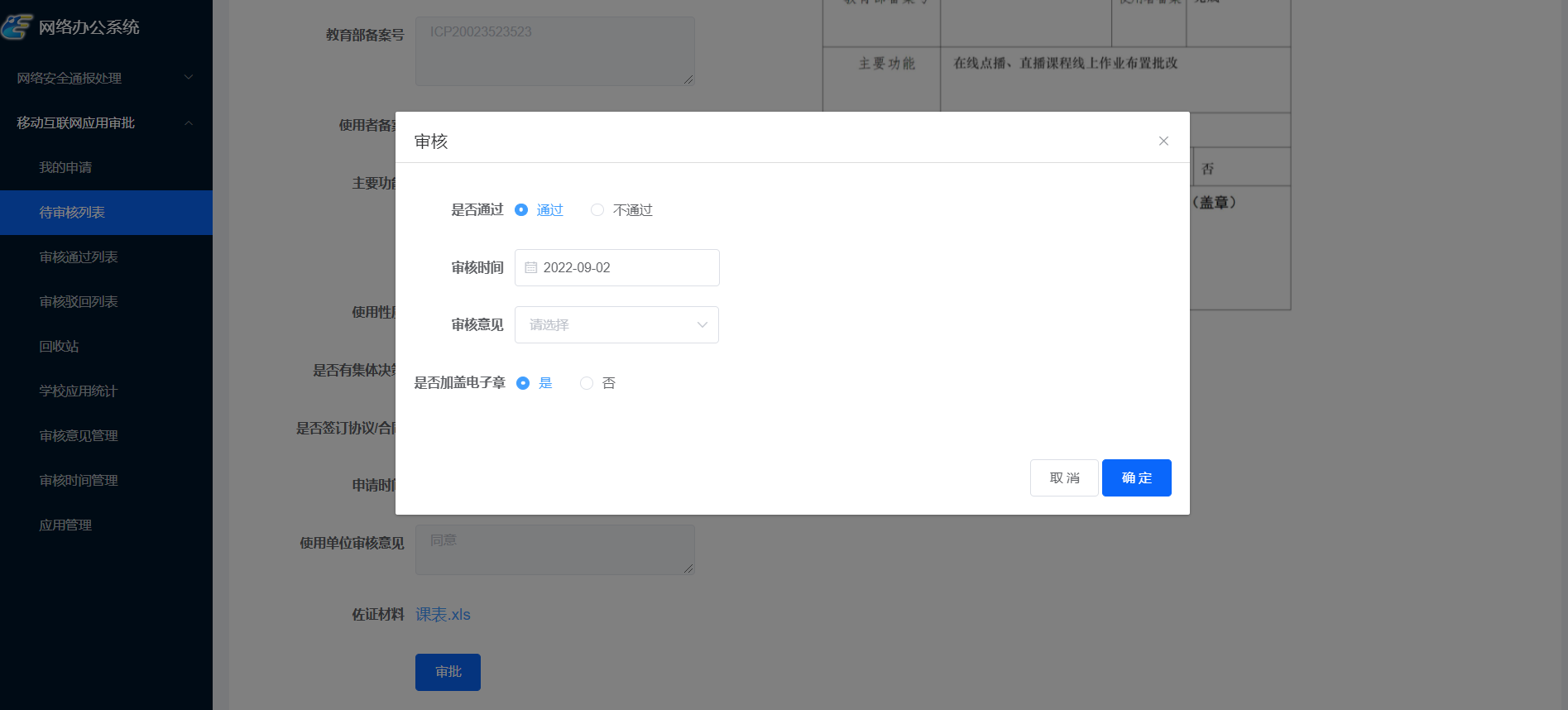Open the 审核意见 dropdown
Image resolution: width=1568 pixels, height=710 pixels.
coord(616,325)
